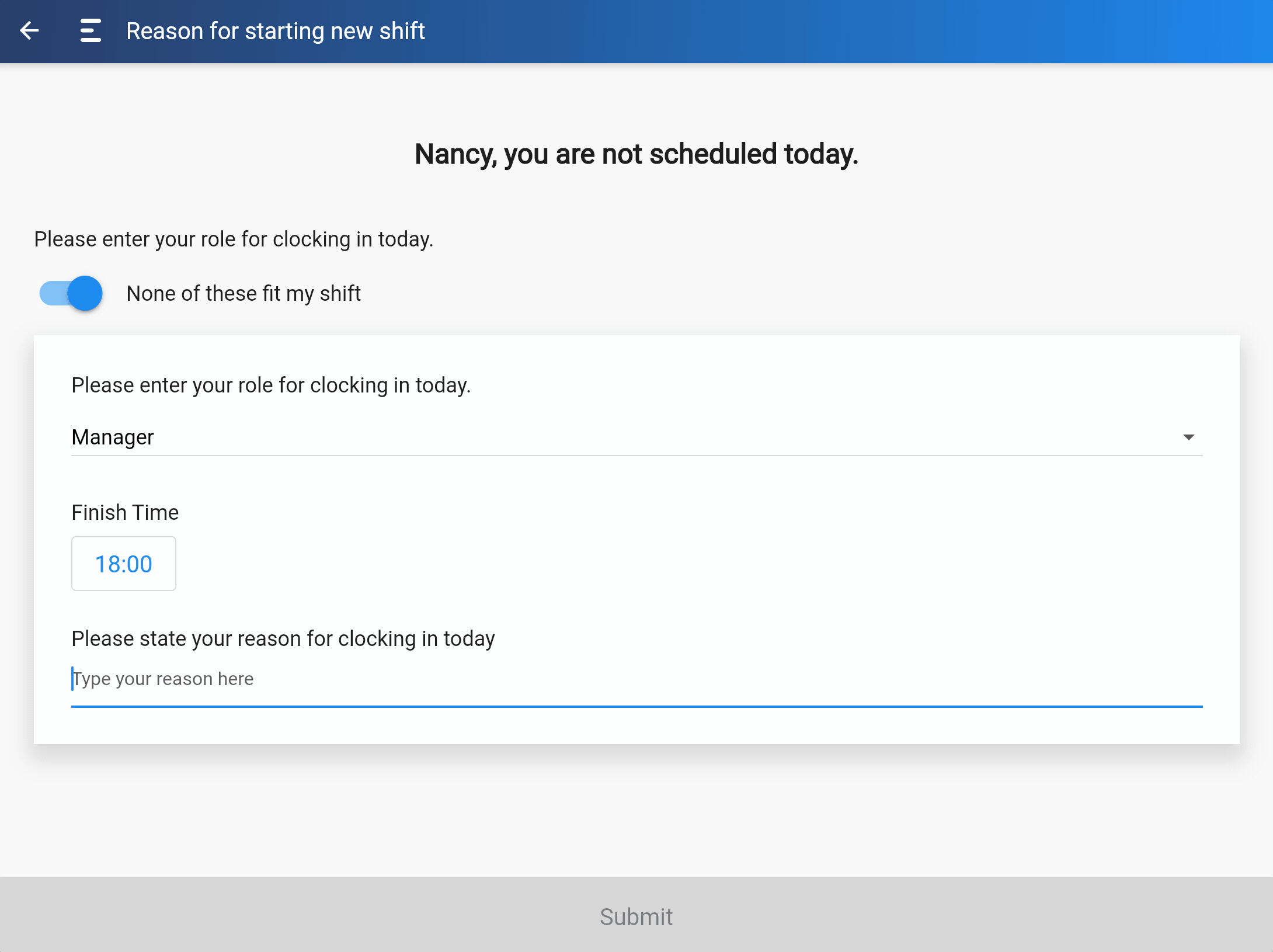Go back using the header arrow
Viewport: 1273px width, 952px height.
click(x=29, y=30)
